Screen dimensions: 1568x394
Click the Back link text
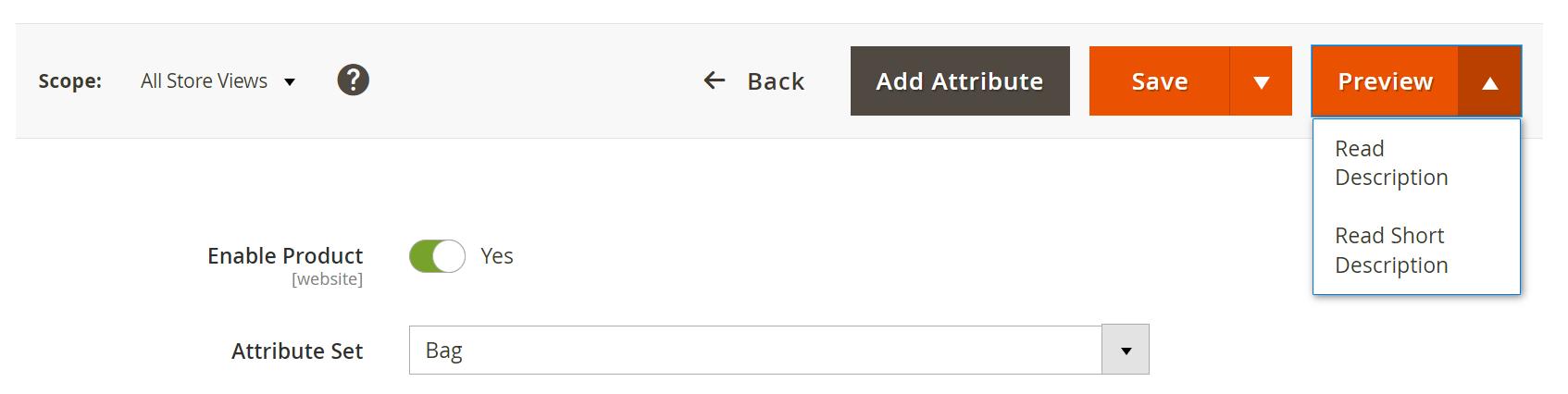click(776, 81)
